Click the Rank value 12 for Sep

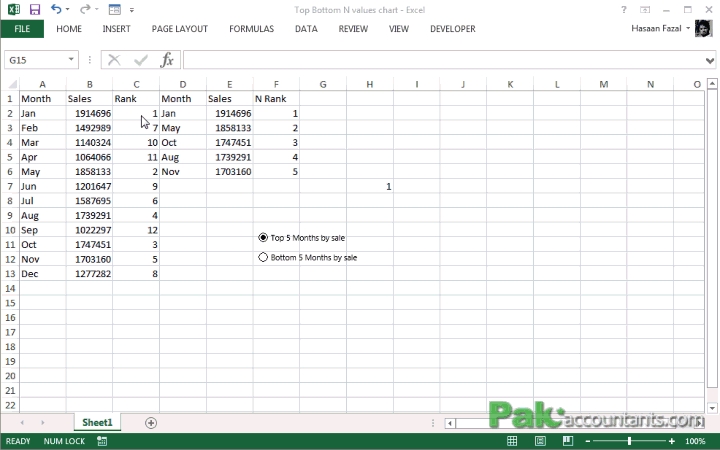click(136, 230)
